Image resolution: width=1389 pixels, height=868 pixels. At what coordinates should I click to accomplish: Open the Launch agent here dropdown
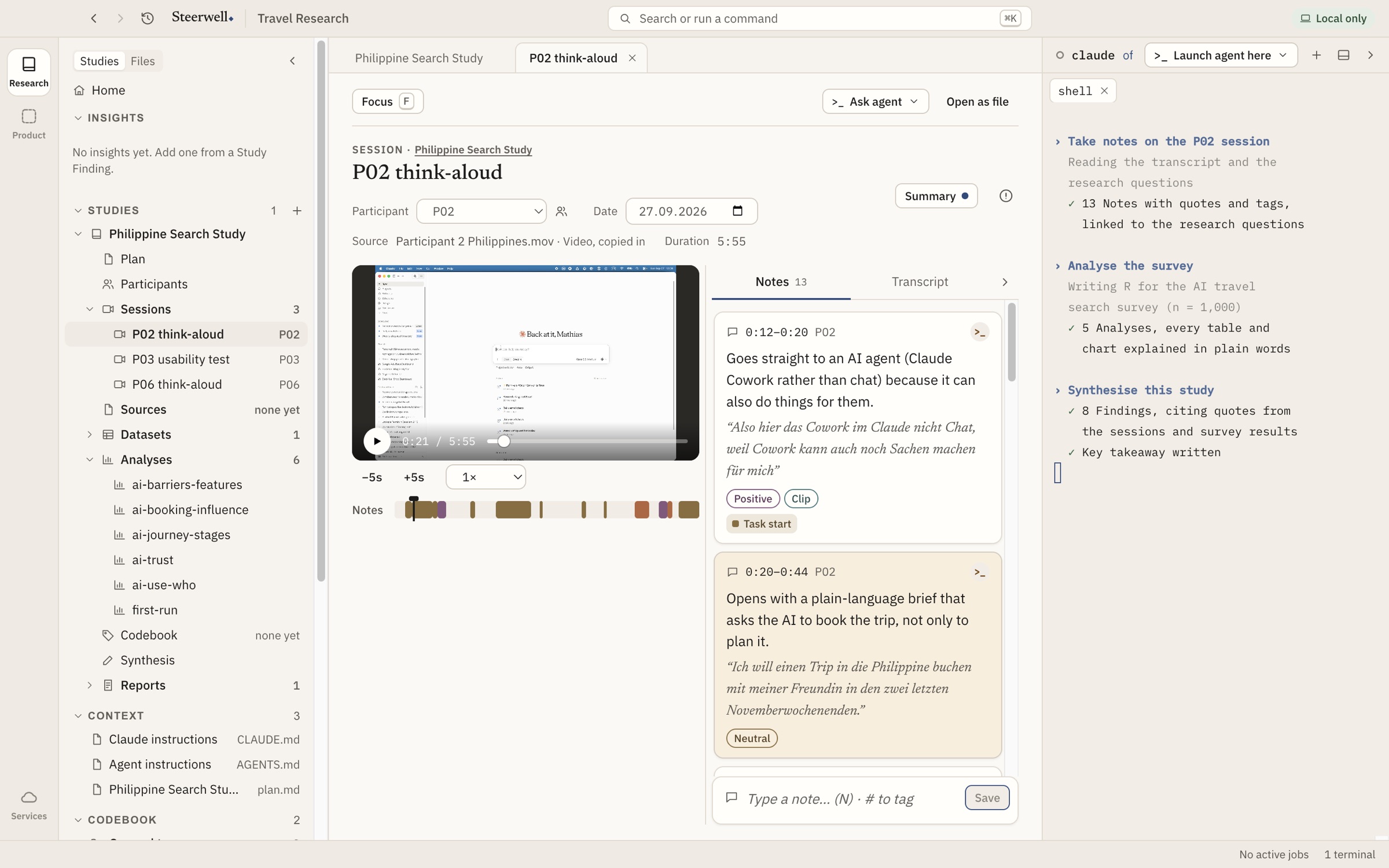coord(1221,55)
